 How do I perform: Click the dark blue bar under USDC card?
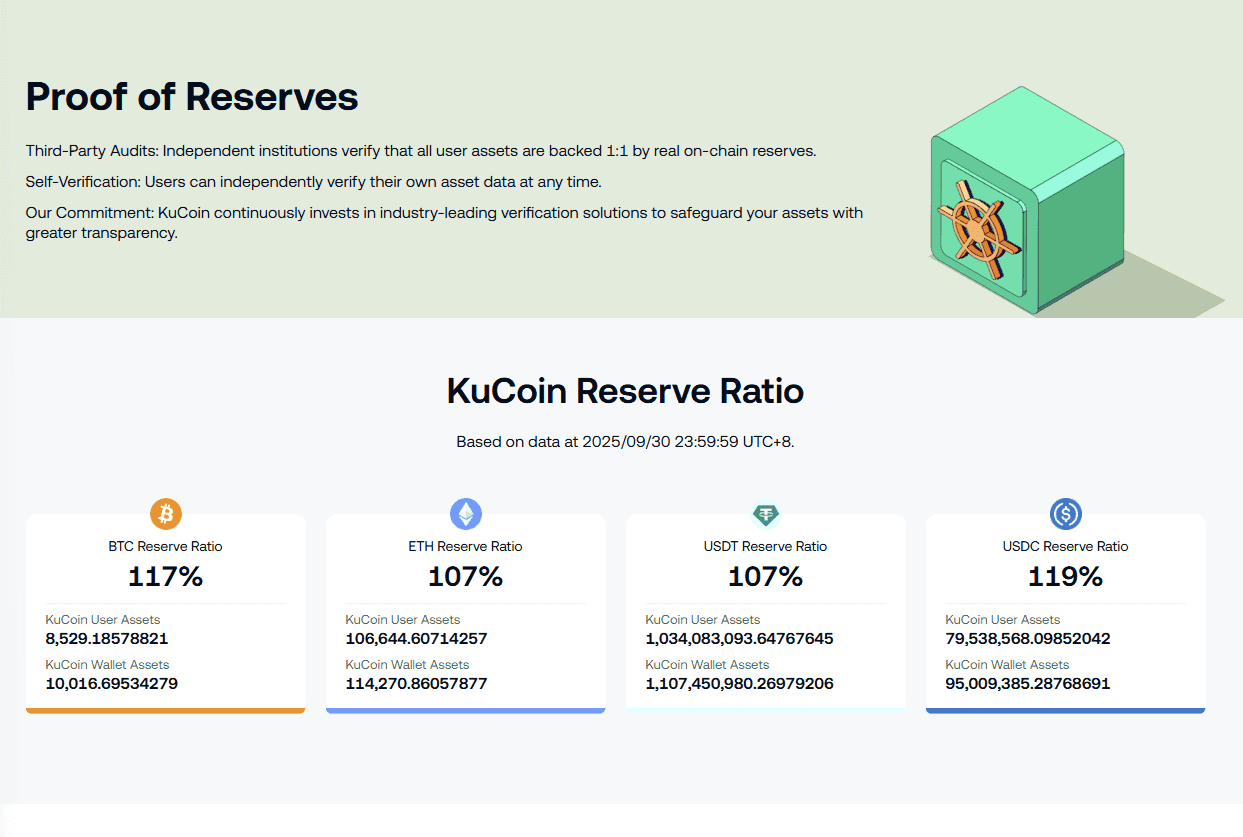[1066, 710]
